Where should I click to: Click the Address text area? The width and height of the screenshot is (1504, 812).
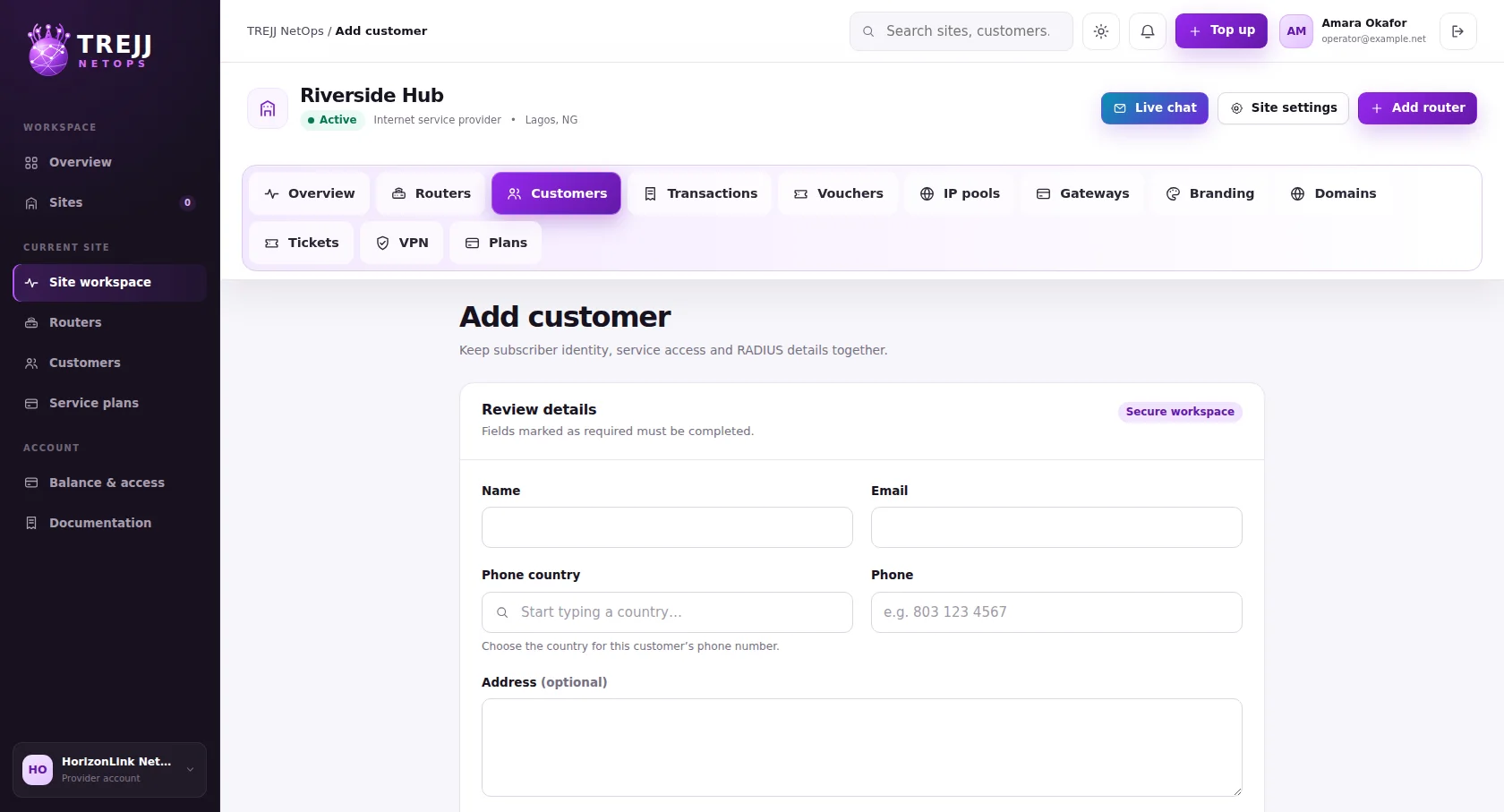point(862,748)
